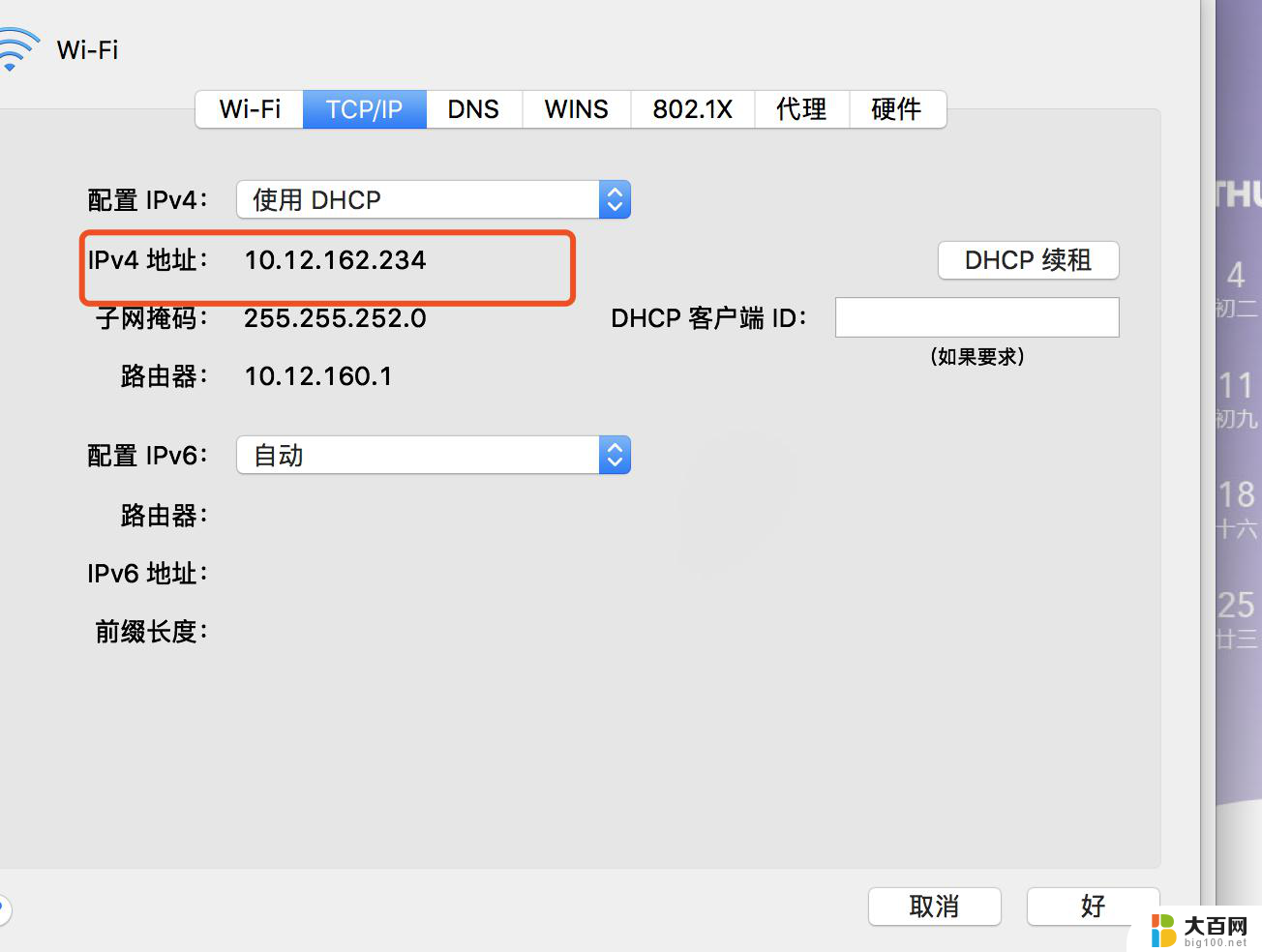This screenshot has height=952, width=1262.
Task: Click the 前缀长度 label
Action: (x=151, y=632)
